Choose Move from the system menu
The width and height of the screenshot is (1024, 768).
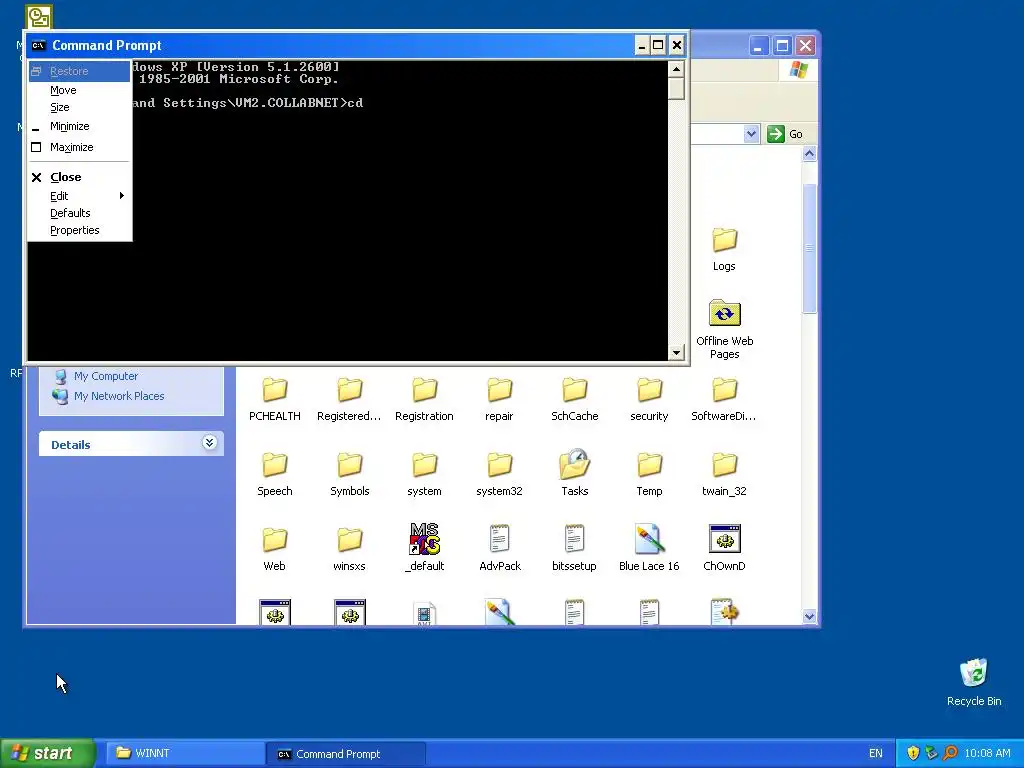(80, 90)
